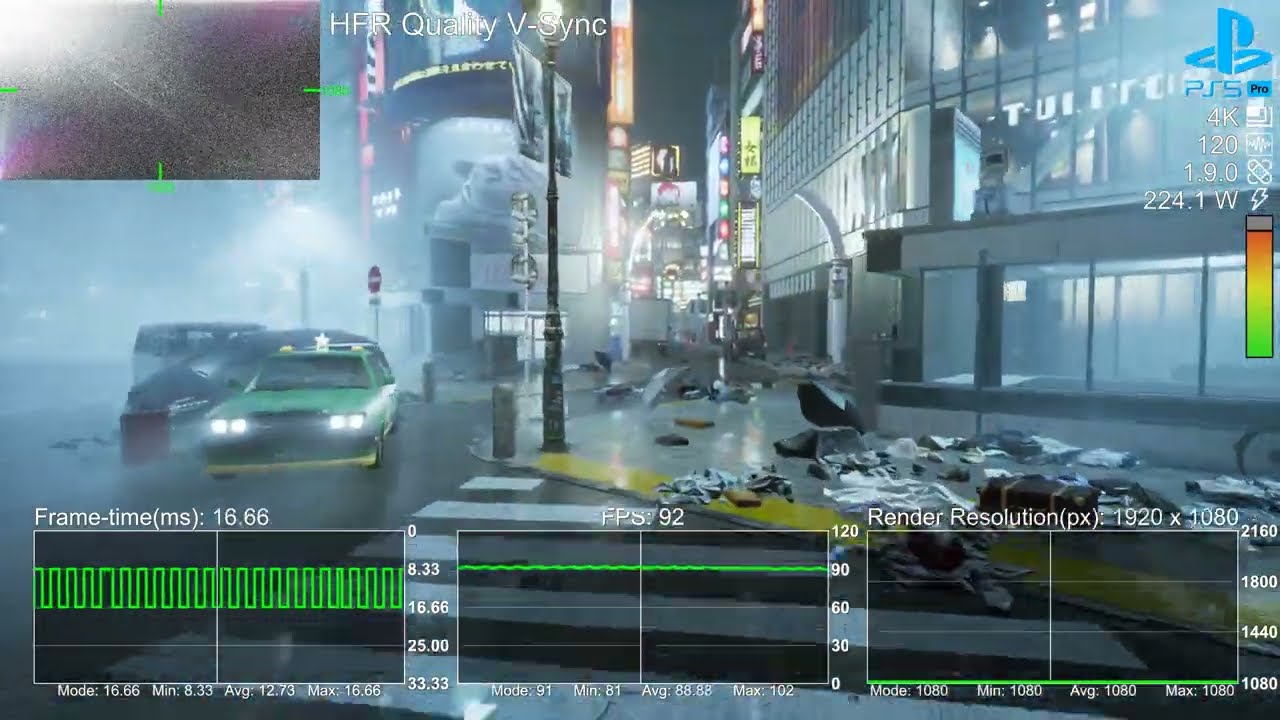Click Mode: 91 under FPS graph
Viewport: 1280px width, 720px height.
522,691
